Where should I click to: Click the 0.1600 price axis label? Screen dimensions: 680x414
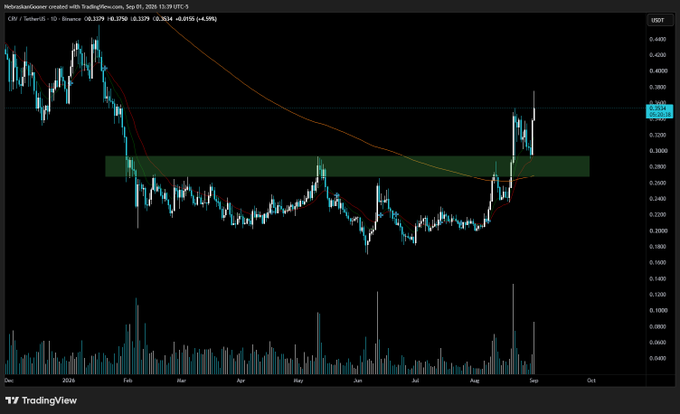pyautogui.click(x=657, y=263)
